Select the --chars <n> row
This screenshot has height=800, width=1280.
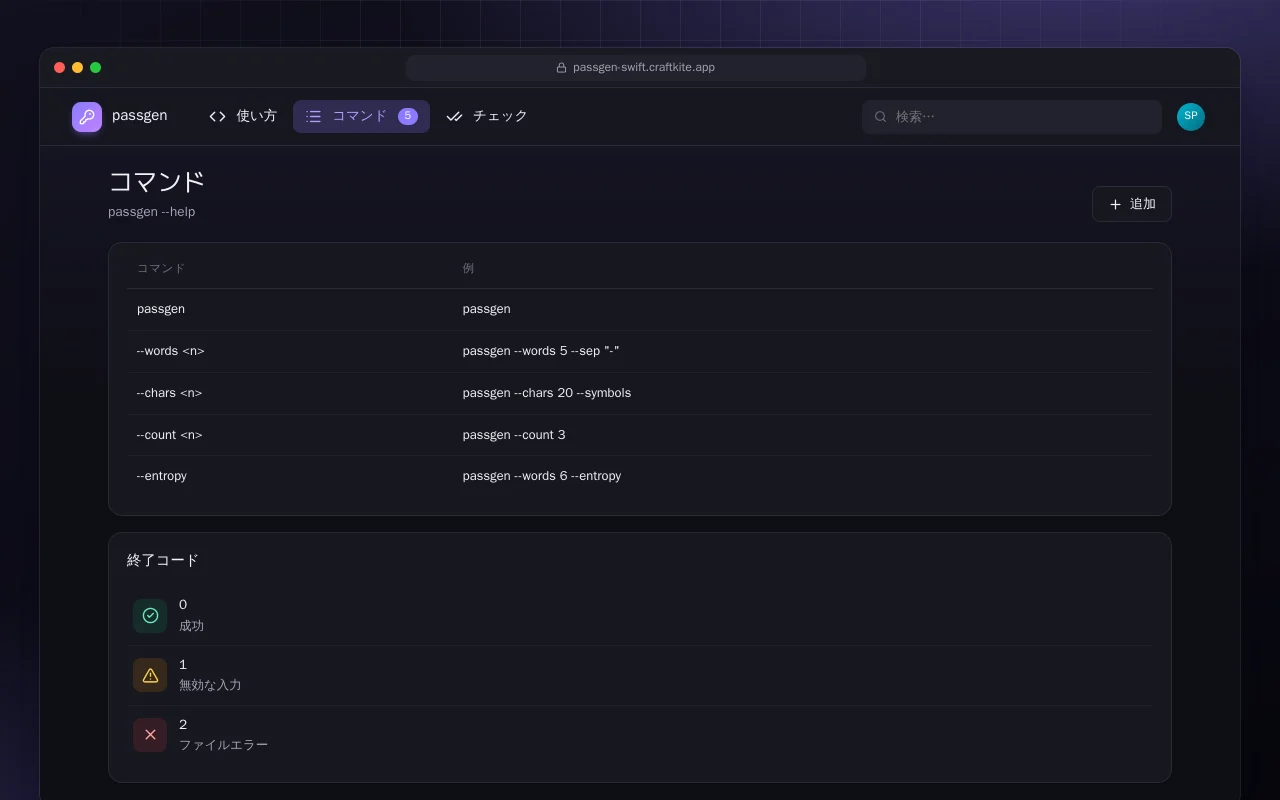(x=640, y=393)
